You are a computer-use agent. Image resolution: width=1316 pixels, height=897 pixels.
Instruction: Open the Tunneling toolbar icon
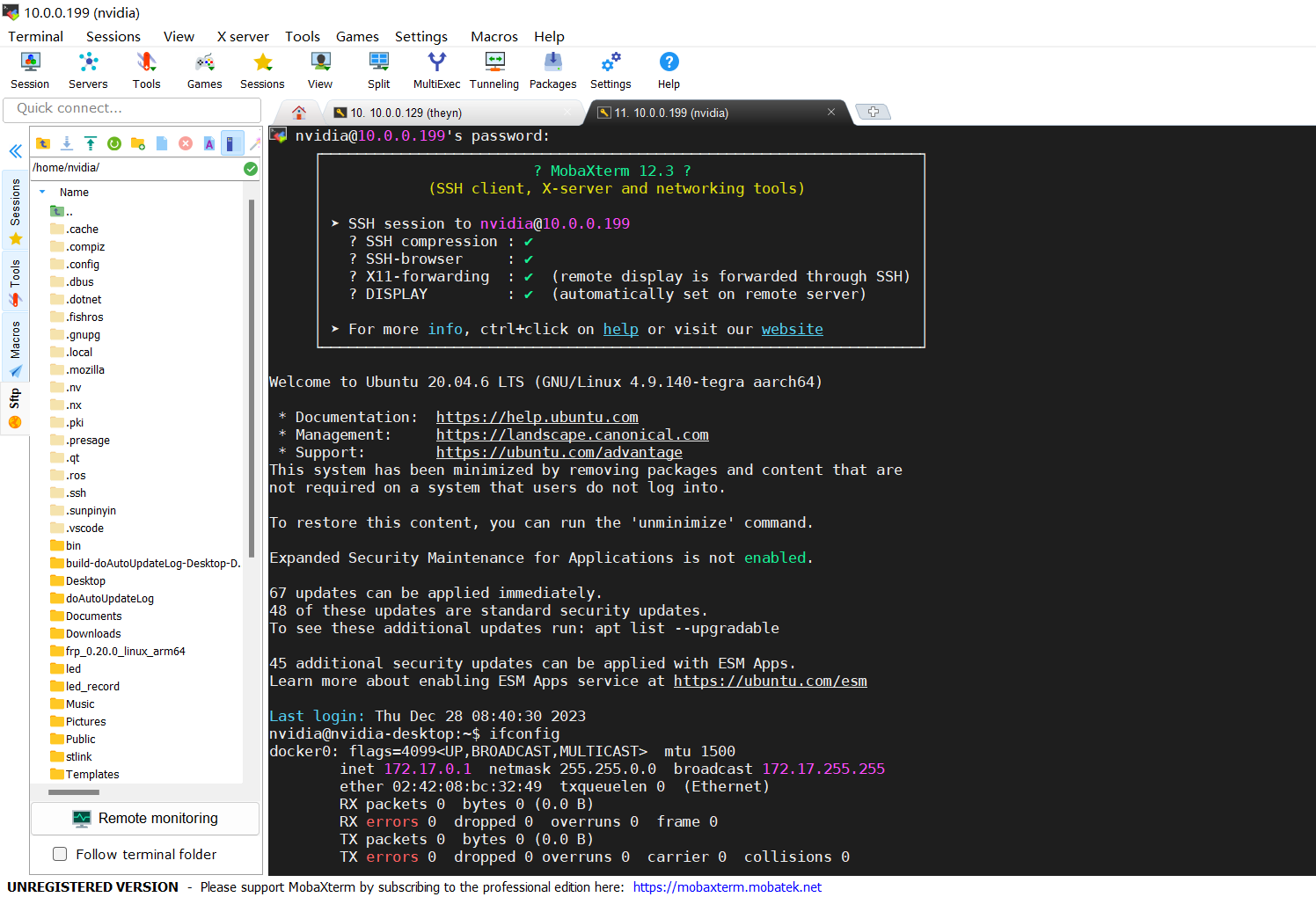tap(494, 70)
